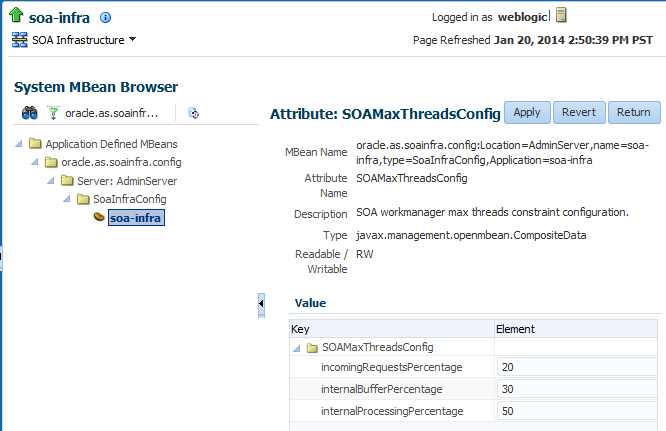
Task: Collapse the Server: AdminServer node
Action: 51,180
